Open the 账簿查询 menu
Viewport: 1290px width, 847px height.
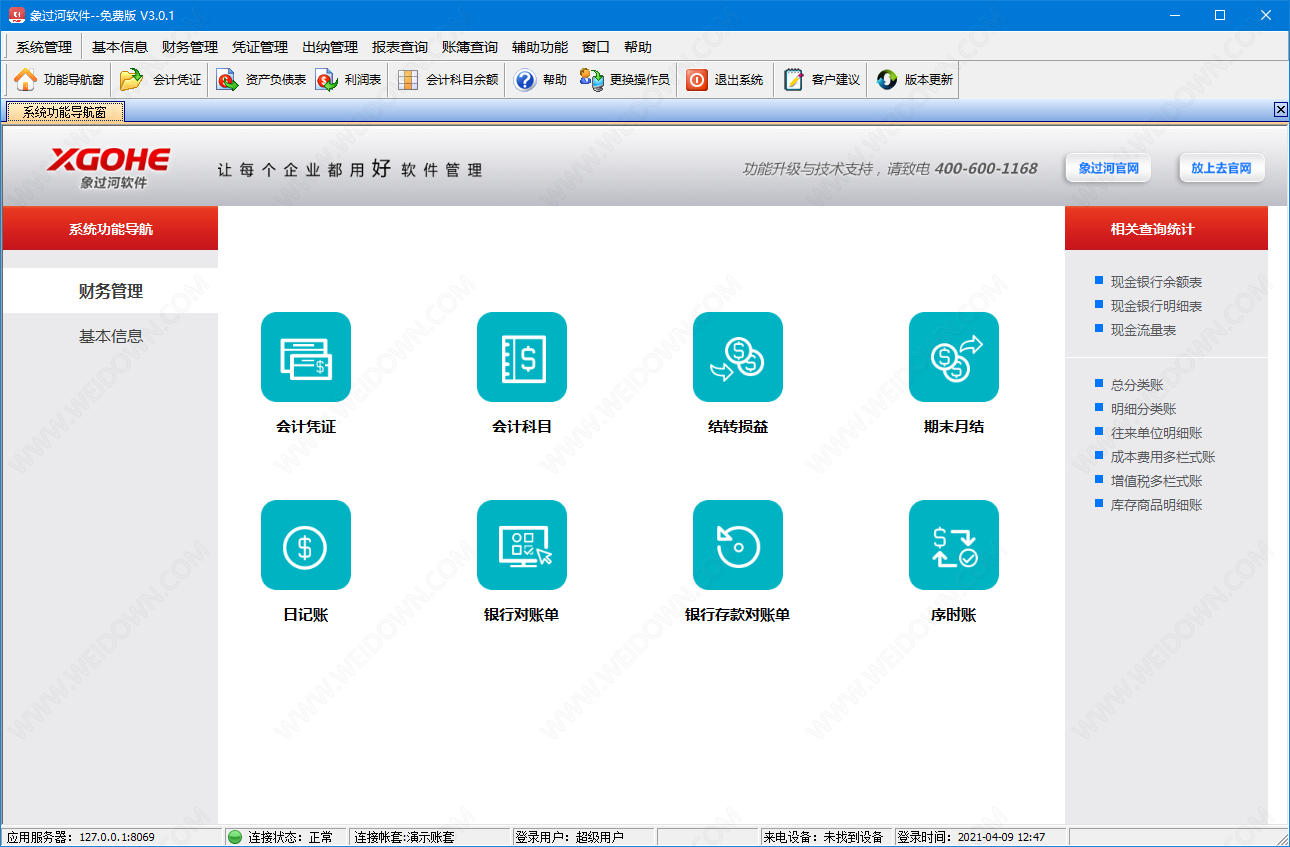tap(470, 47)
